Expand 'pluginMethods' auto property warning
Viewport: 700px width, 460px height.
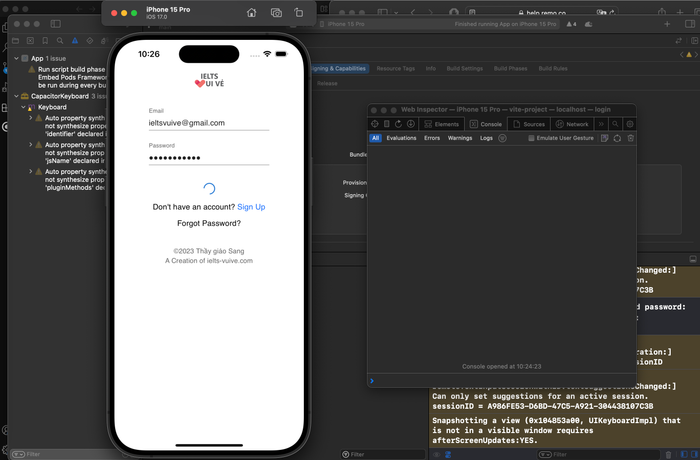pyautogui.click(x=30, y=171)
